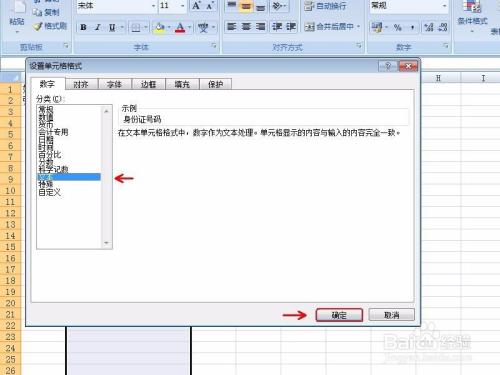Open the font name dropdown (宋体)
The width and height of the screenshot is (500, 375).
click(154, 6)
